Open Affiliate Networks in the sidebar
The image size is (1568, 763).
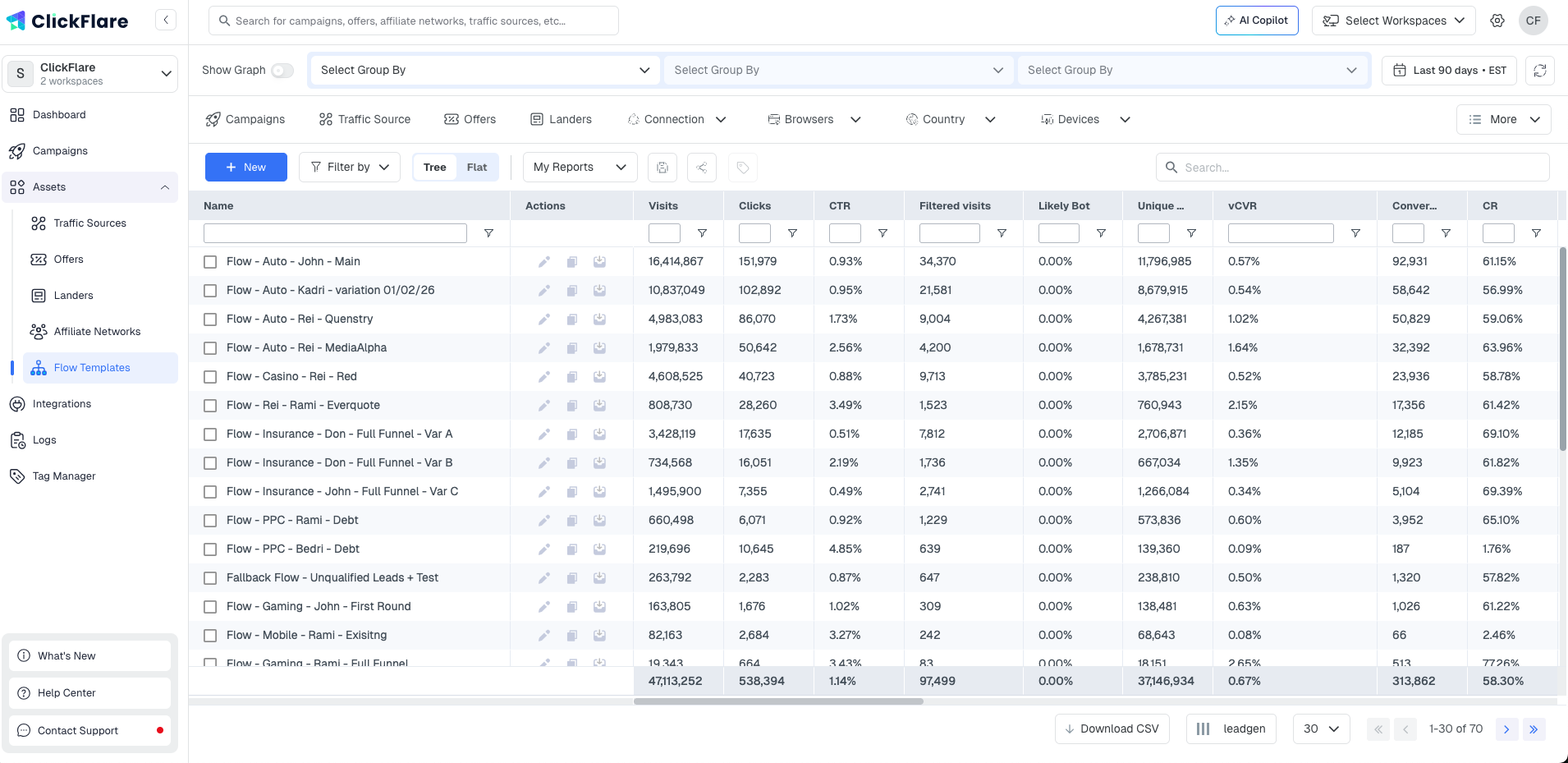coord(97,332)
